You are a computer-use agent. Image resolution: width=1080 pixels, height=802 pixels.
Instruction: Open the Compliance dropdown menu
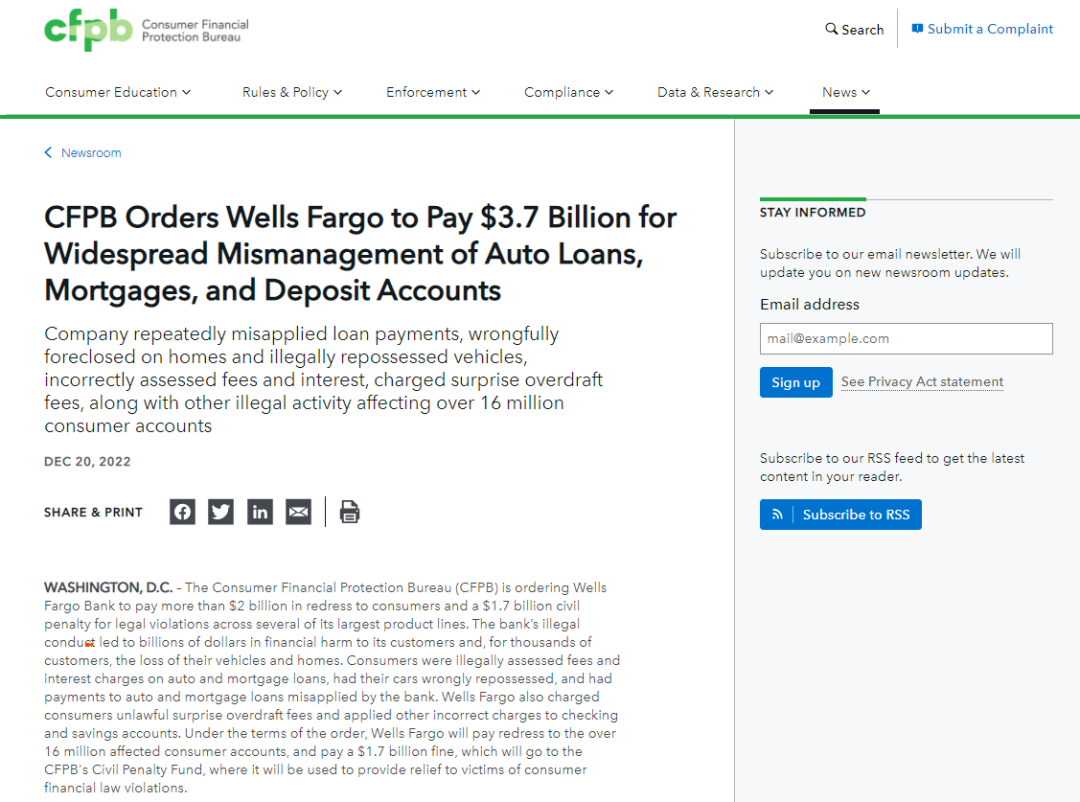[569, 92]
